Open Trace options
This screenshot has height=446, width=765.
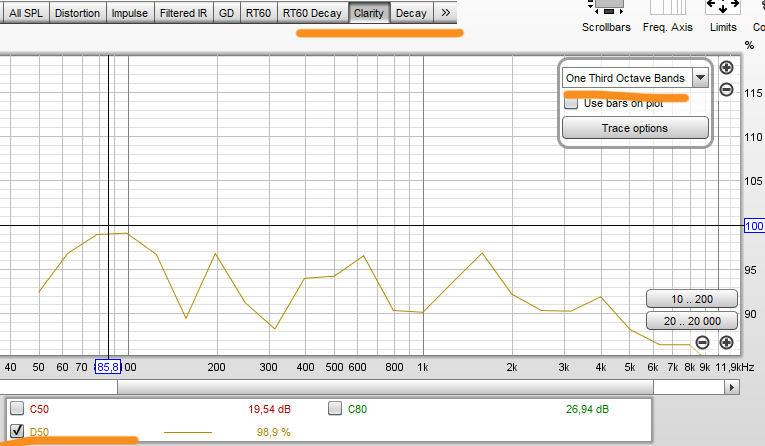pyautogui.click(x=635, y=128)
